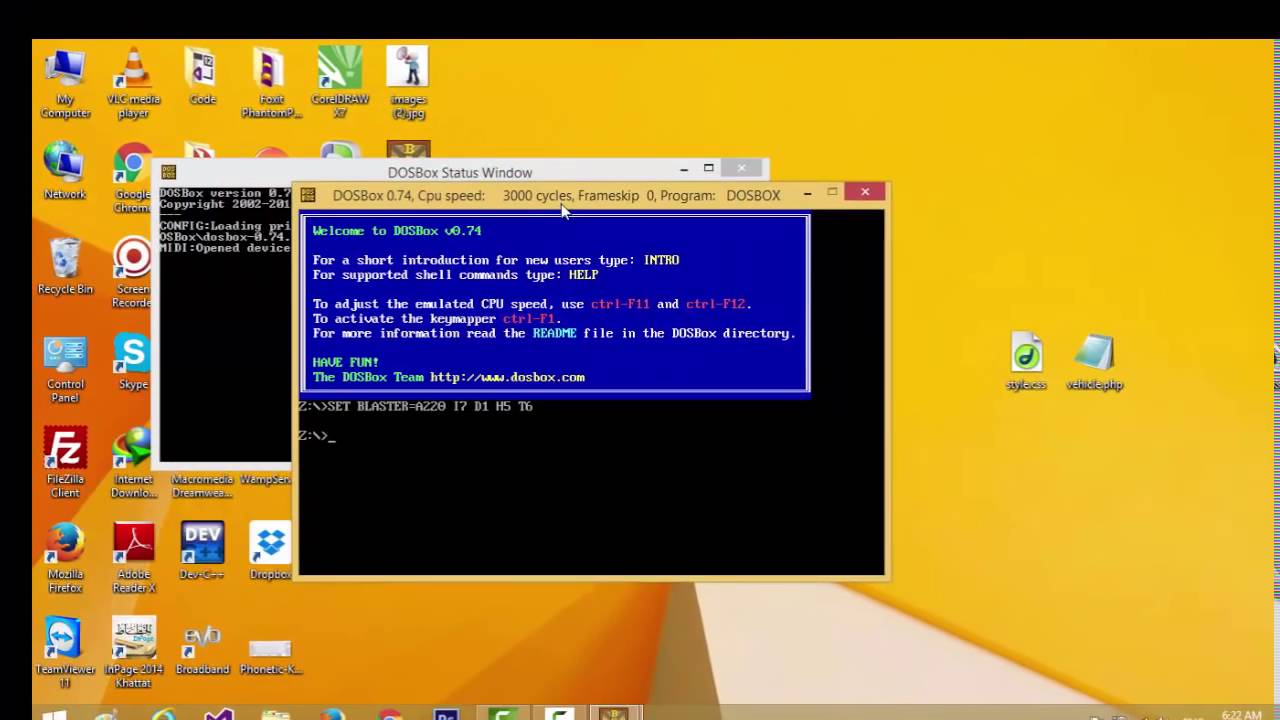Viewport: 1280px width, 720px height.
Task: Click DOSBox Status Window title-bar icon
Action: (x=168, y=172)
